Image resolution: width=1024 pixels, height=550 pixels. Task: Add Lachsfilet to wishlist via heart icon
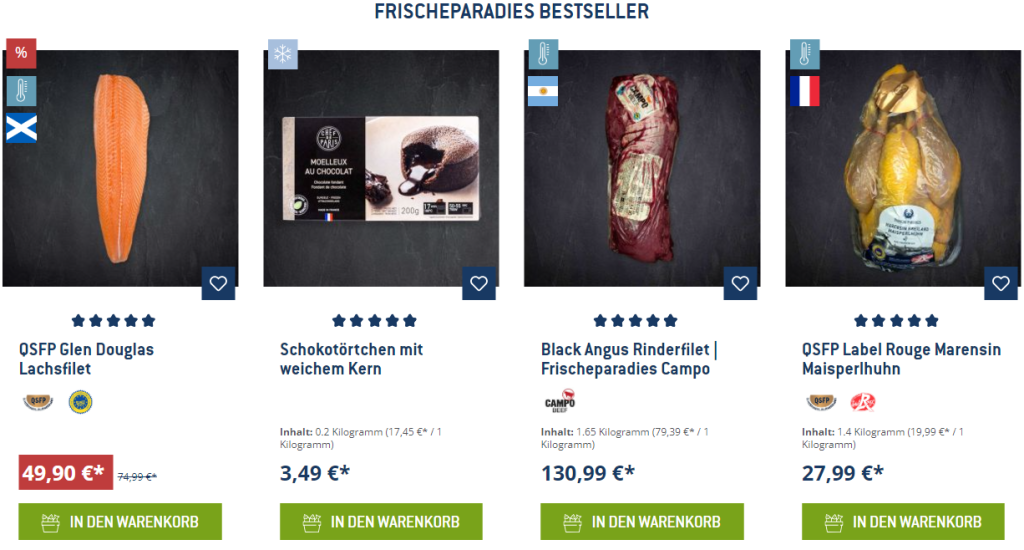[x=218, y=283]
